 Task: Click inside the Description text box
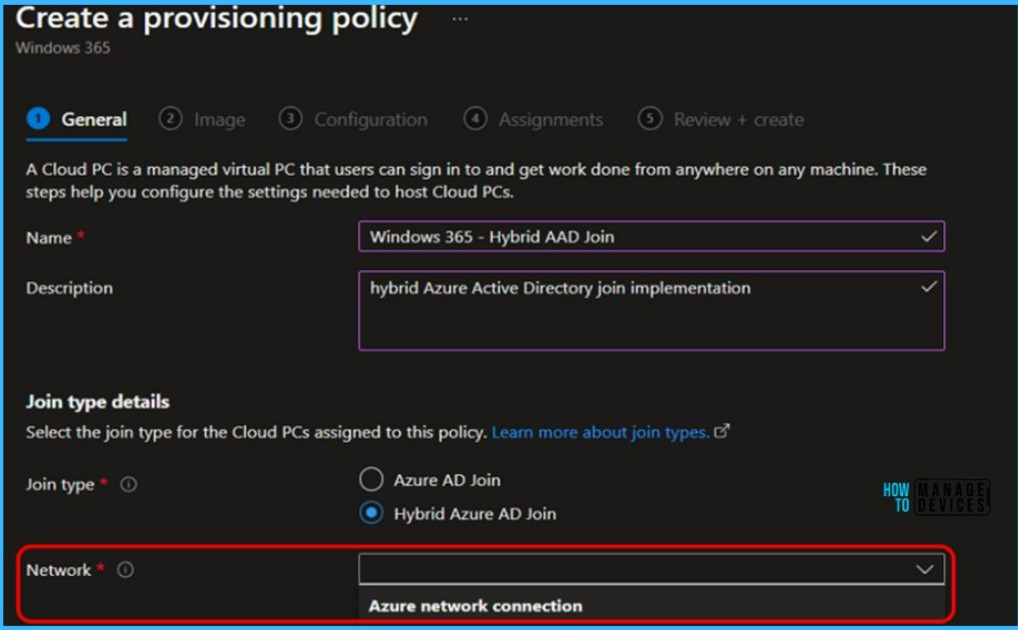coord(651,310)
